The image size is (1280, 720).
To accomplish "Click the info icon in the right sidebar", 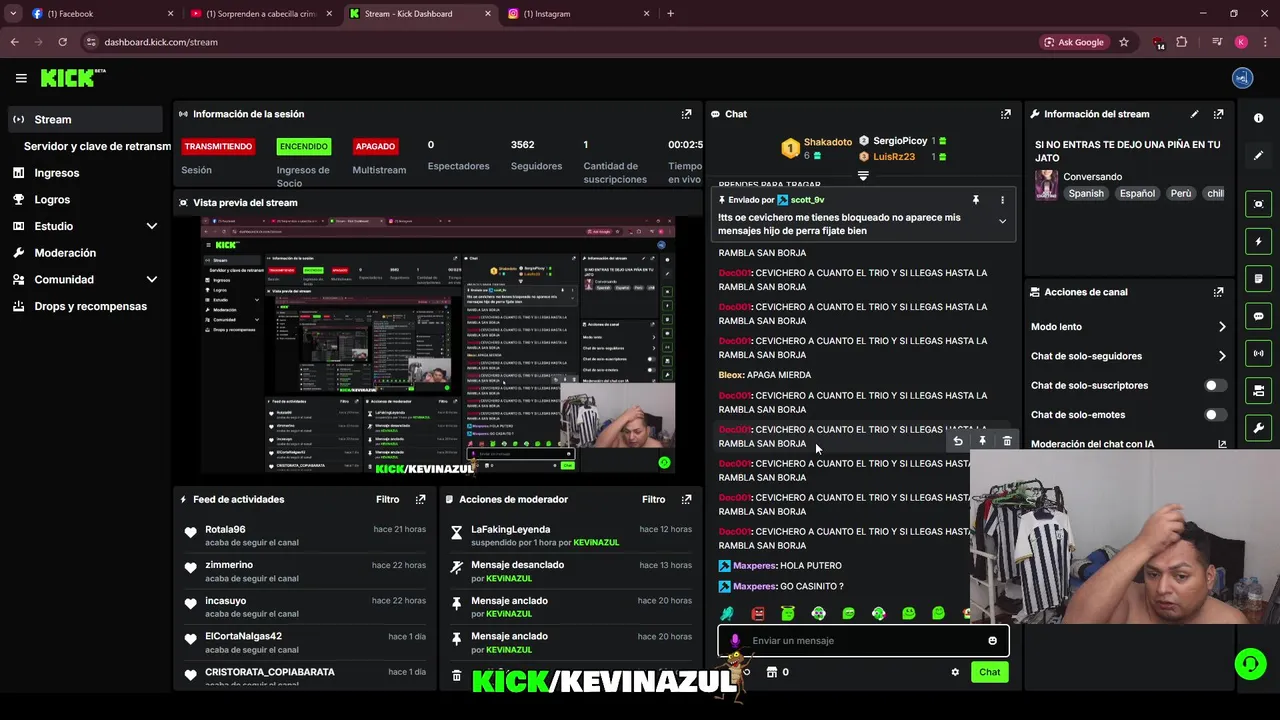I will pyautogui.click(x=1258, y=118).
